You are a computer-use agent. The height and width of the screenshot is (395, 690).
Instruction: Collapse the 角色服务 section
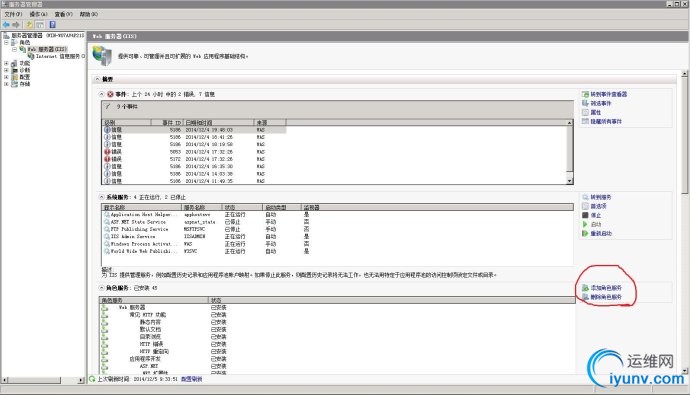coord(102,288)
